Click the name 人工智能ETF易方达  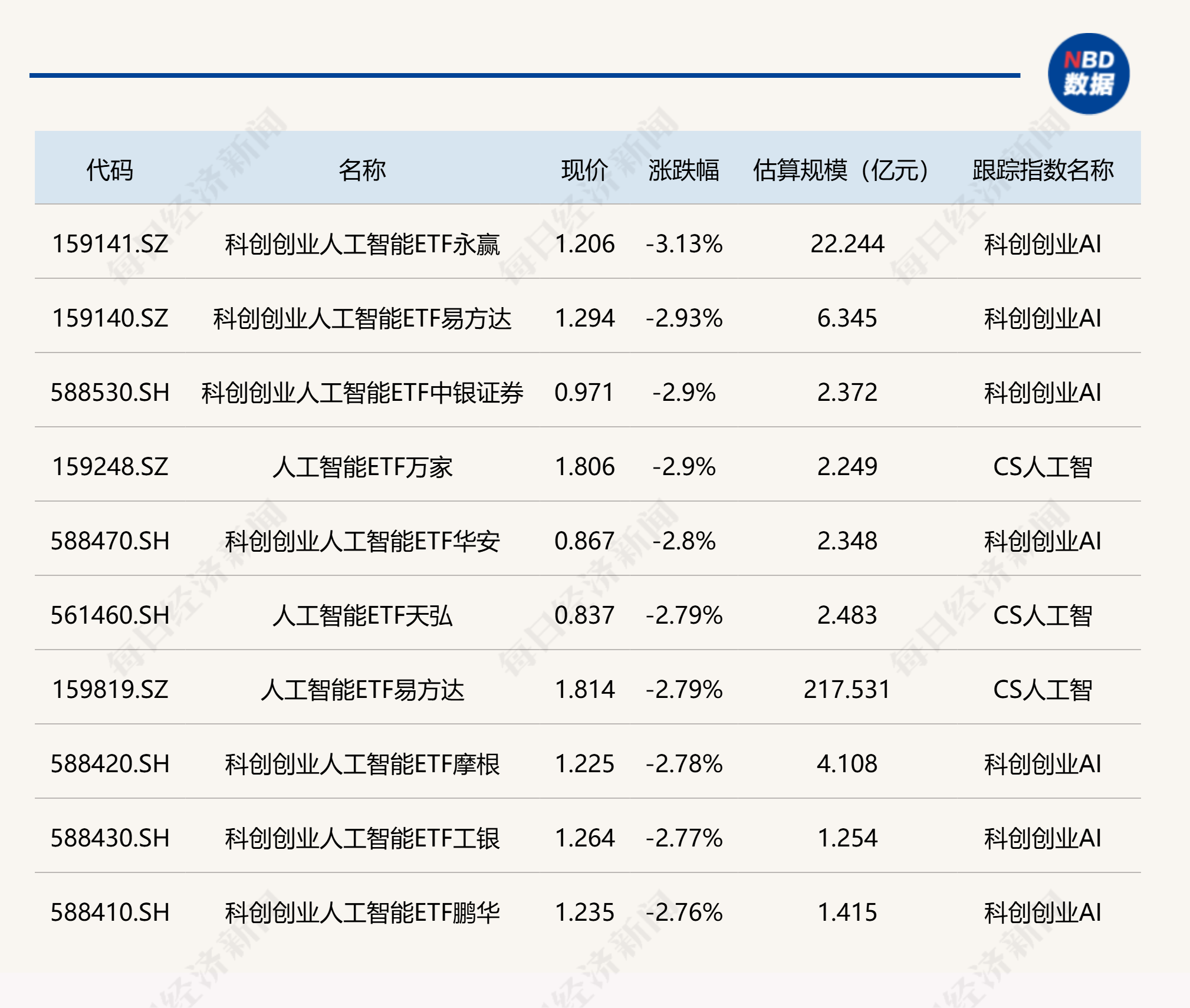tap(362, 690)
